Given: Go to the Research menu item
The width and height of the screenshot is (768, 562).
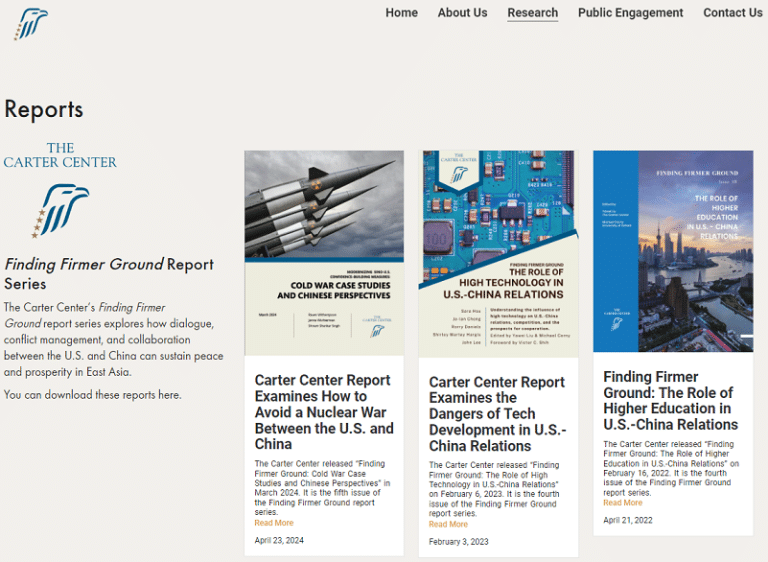Looking at the screenshot, I should (532, 13).
